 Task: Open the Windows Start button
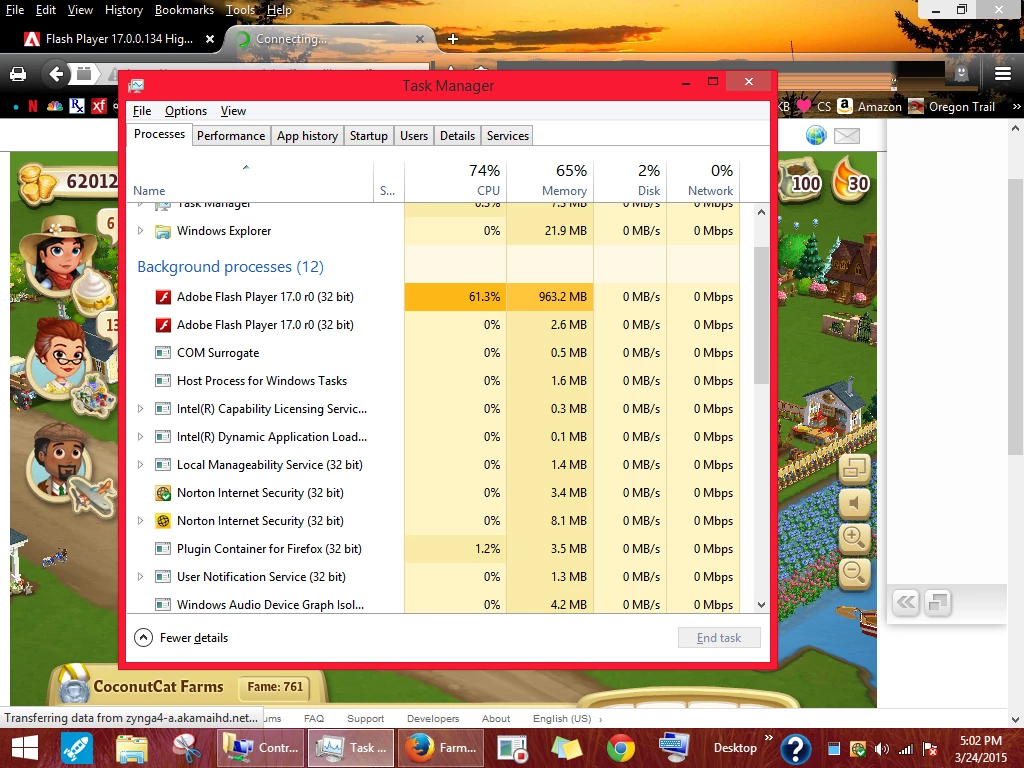click(x=25, y=748)
